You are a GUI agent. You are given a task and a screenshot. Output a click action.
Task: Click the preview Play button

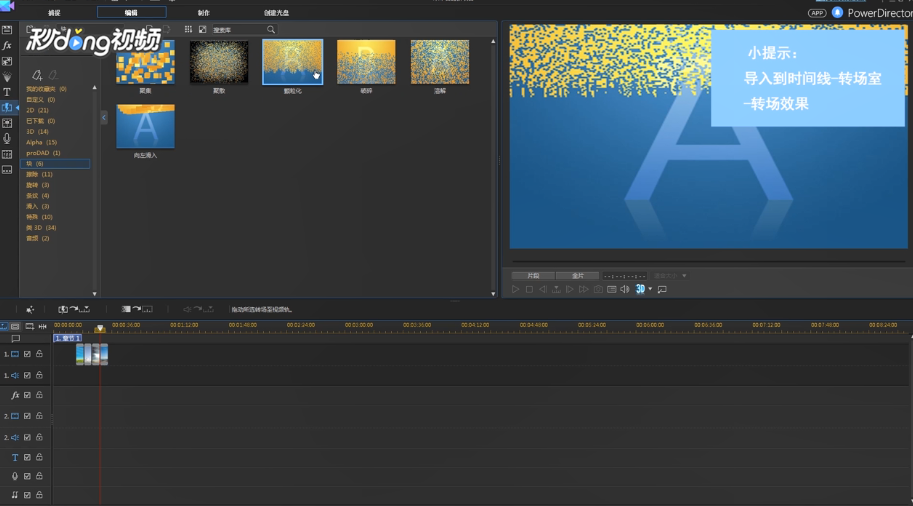click(x=515, y=289)
